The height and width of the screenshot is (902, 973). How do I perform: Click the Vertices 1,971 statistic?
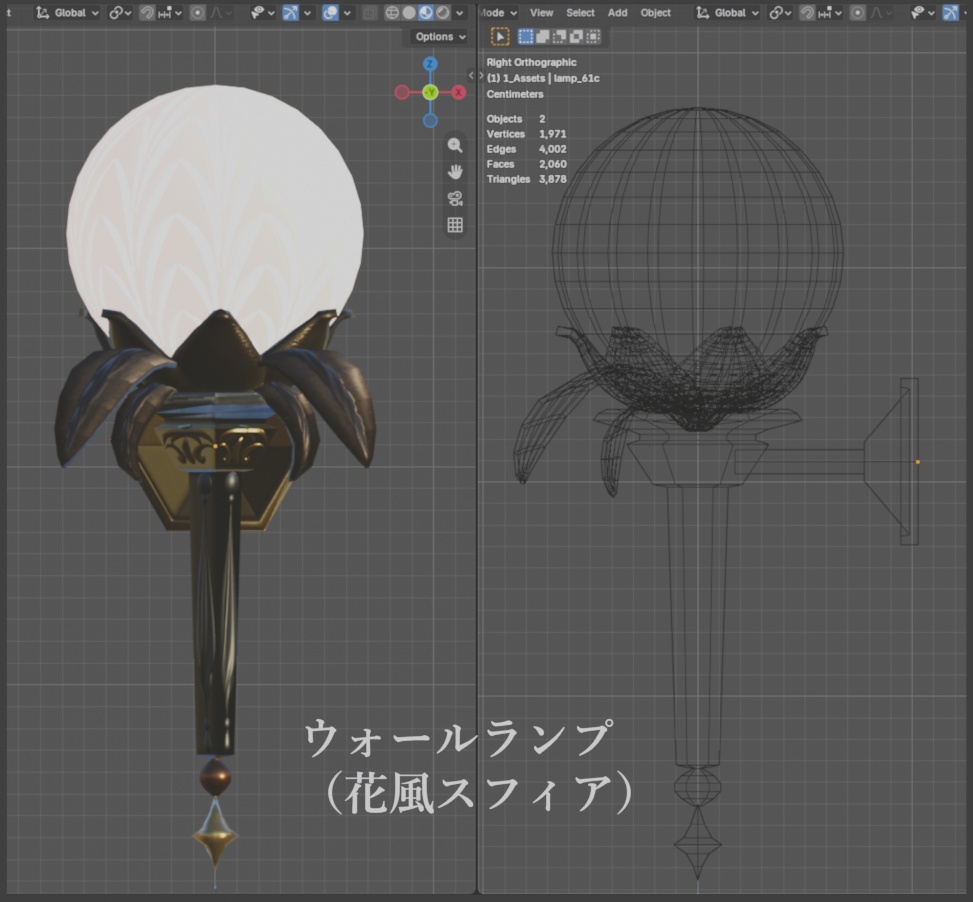point(526,134)
